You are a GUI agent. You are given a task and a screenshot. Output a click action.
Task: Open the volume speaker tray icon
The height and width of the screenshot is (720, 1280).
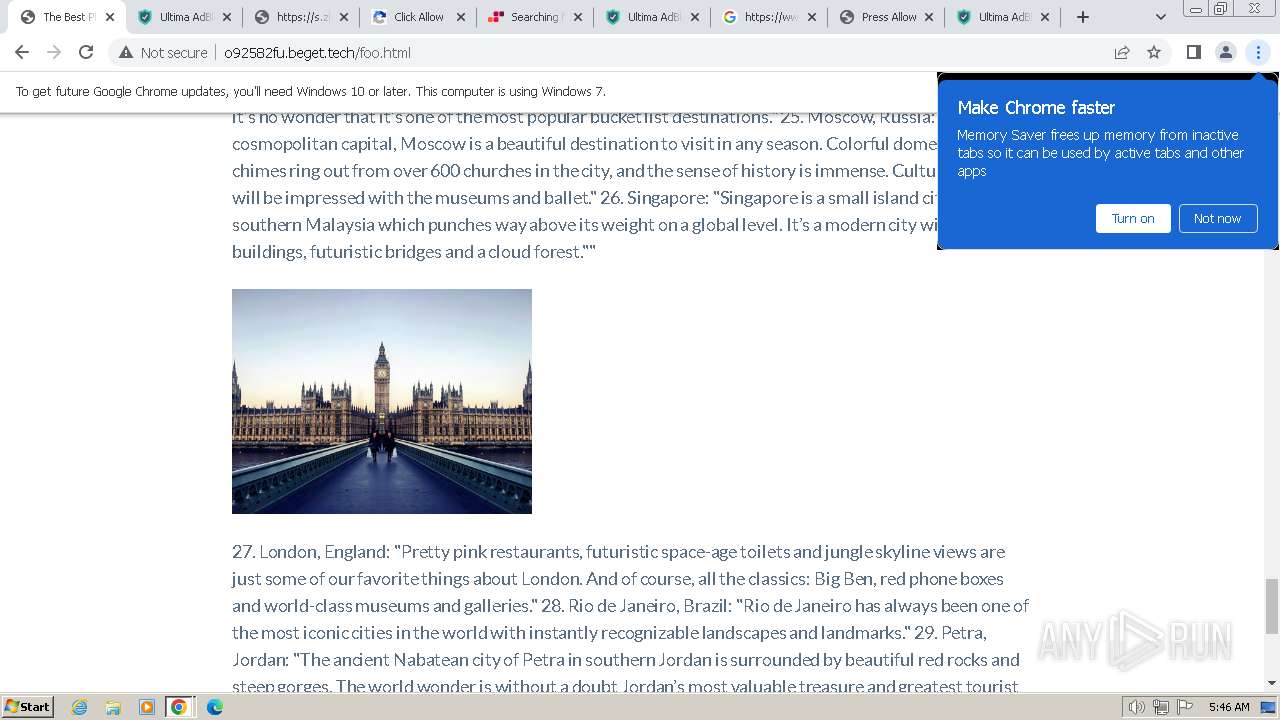(1137, 707)
